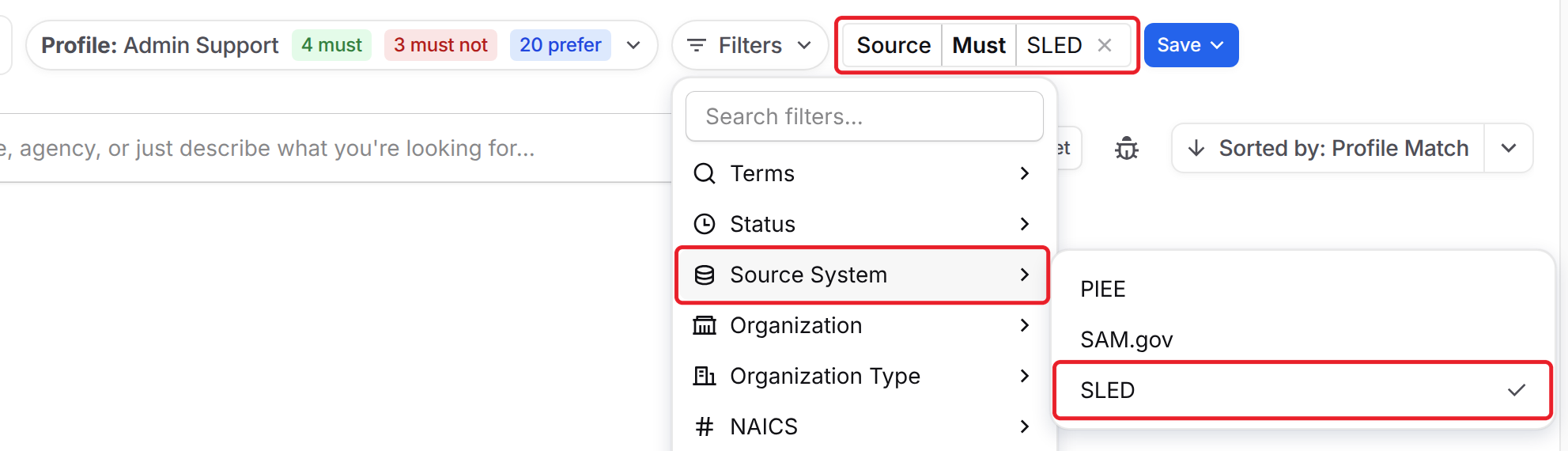Click the office icon beside Organization Type
The height and width of the screenshot is (451, 1568).
click(704, 376)
